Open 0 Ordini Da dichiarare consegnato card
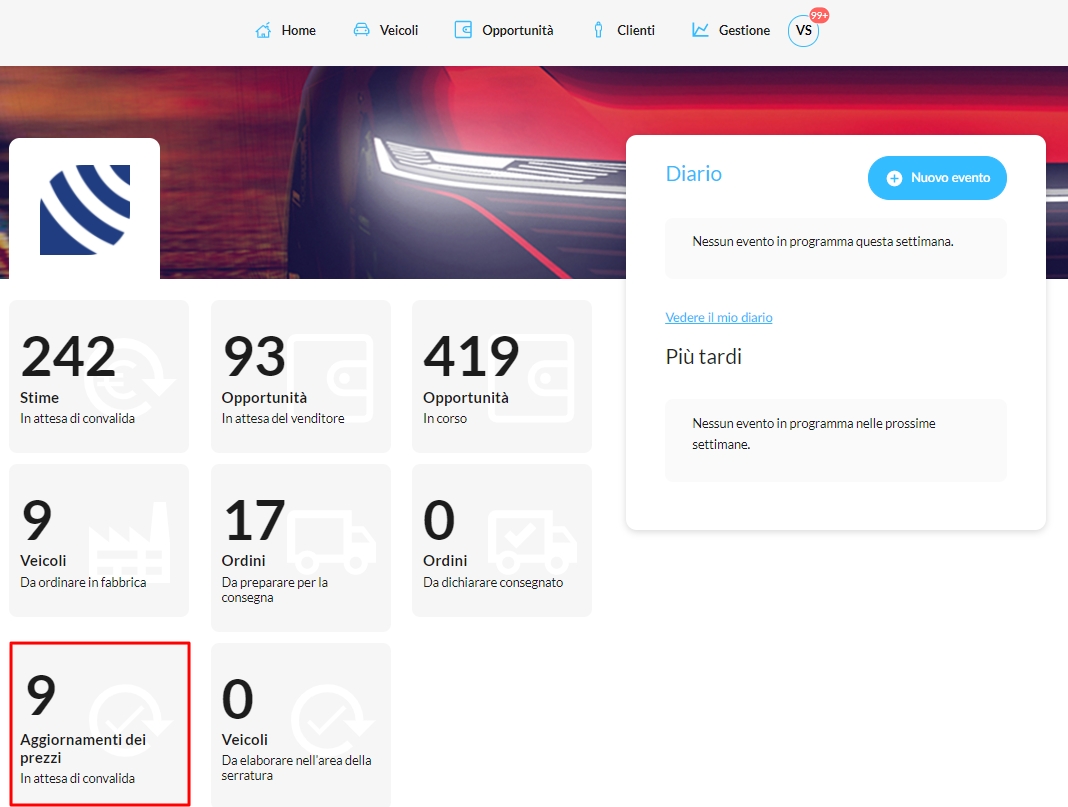 coord(501,540)
